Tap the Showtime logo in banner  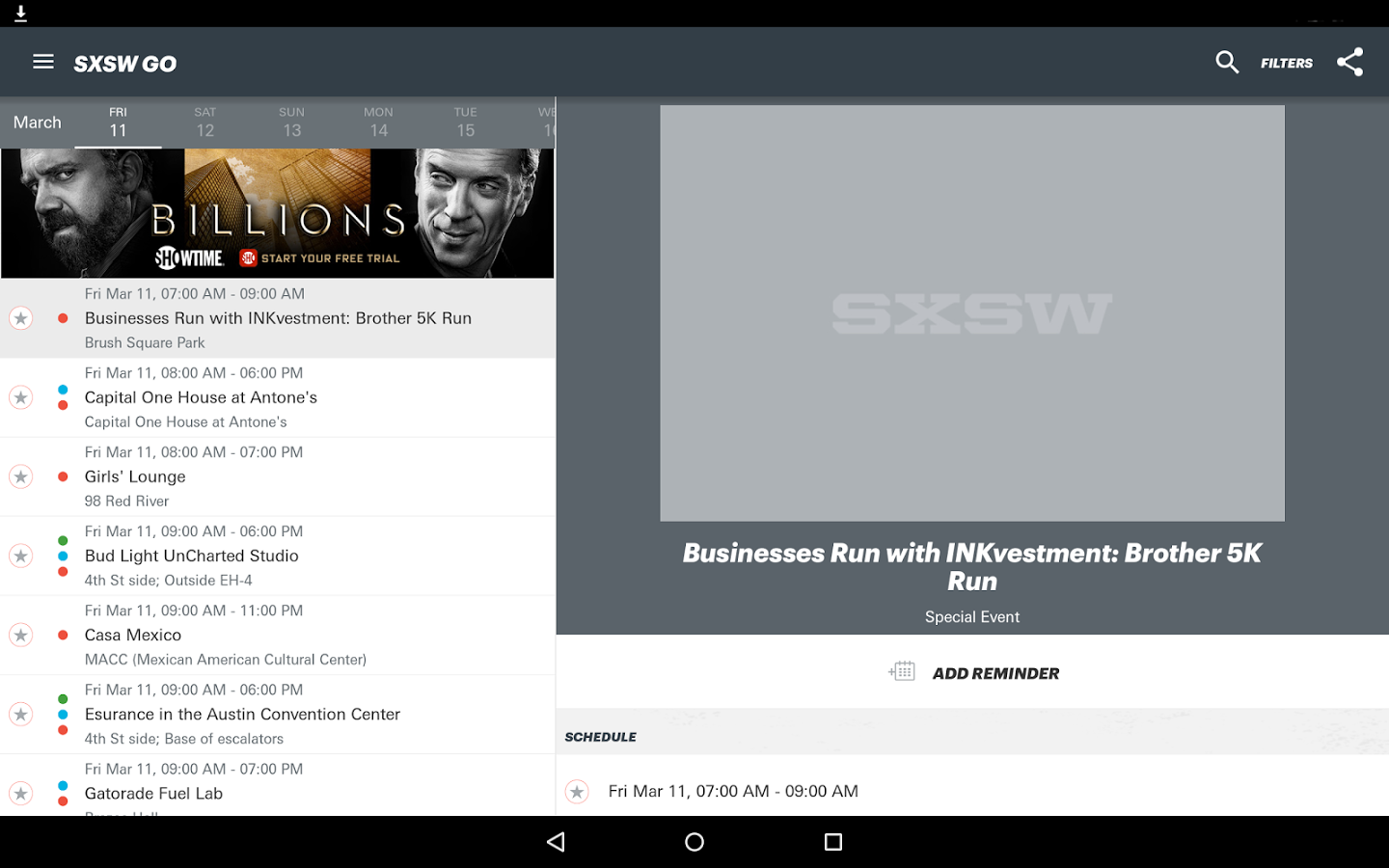(190, 258)
